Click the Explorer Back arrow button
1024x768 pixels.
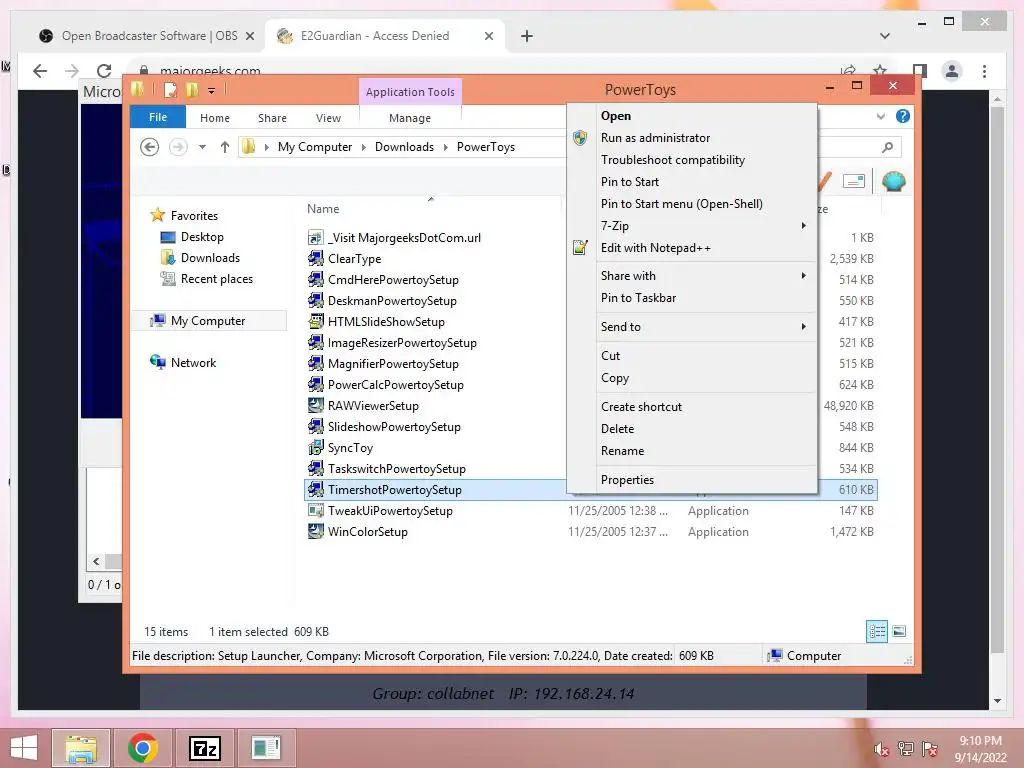(x=150, y=147)
